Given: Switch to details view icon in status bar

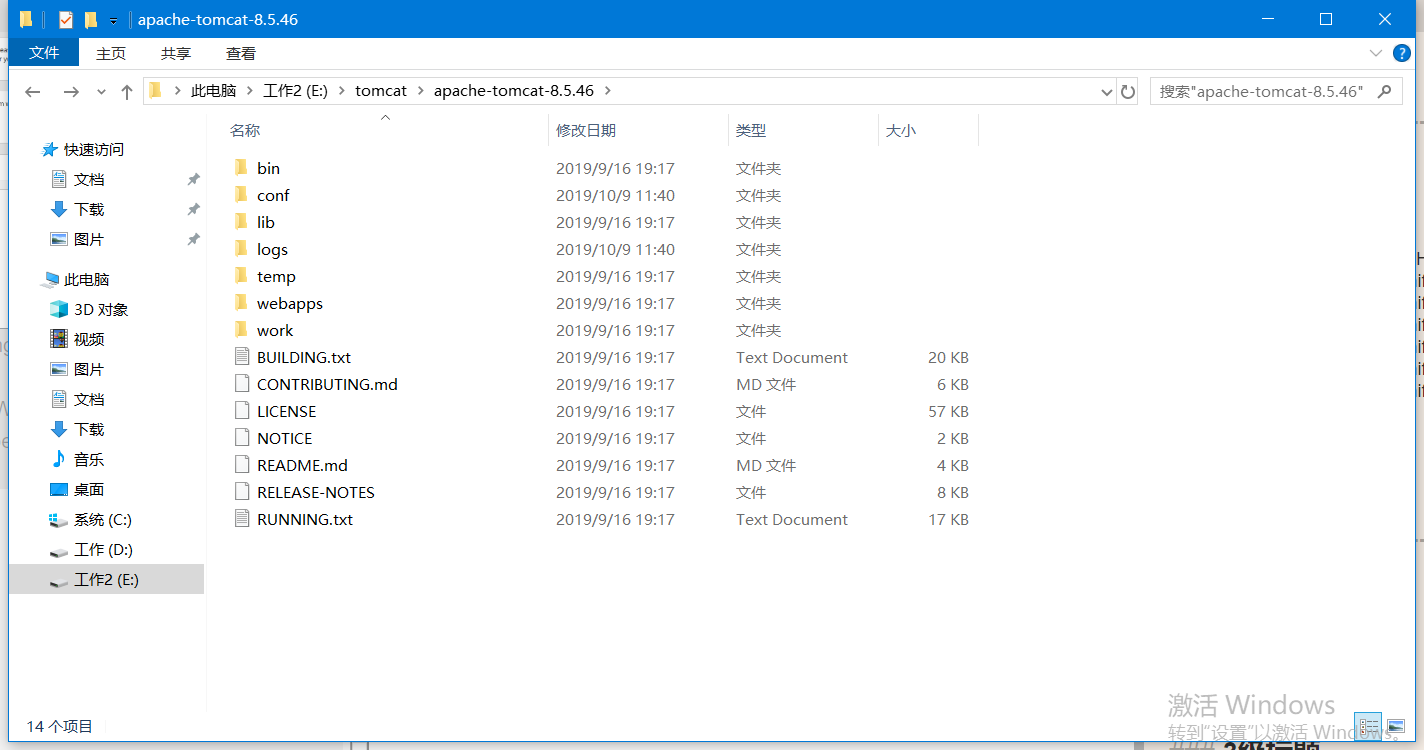Looking at the screenshot, I should [1368, 727].
